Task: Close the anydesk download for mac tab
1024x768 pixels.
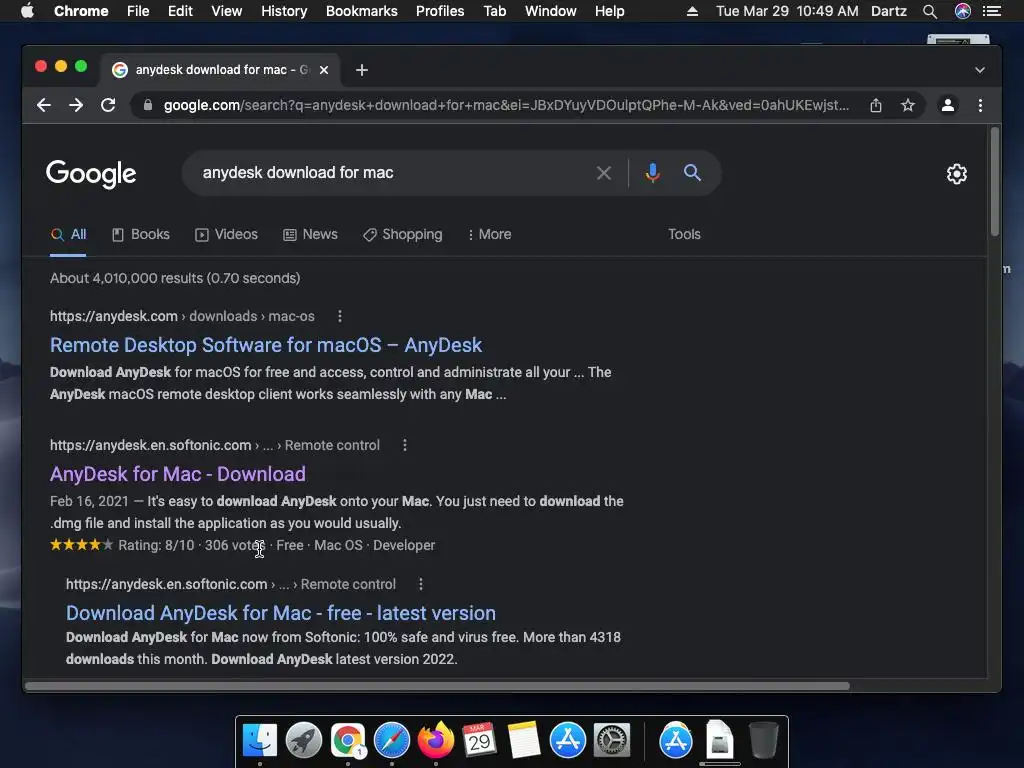Action: coord(324,70)
